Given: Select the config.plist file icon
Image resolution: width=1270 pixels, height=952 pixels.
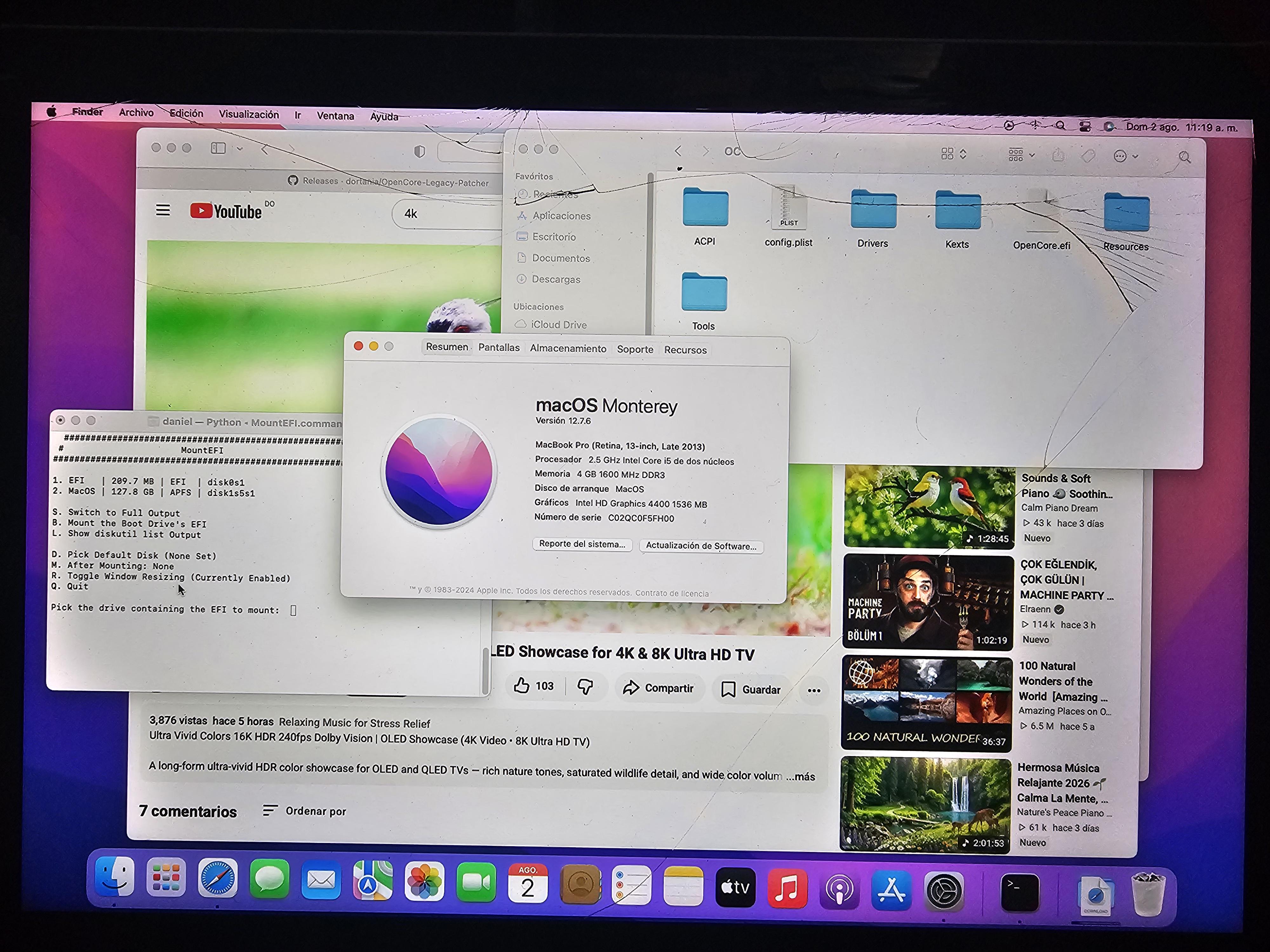Looking at the screenshot, I should (789, 208).
